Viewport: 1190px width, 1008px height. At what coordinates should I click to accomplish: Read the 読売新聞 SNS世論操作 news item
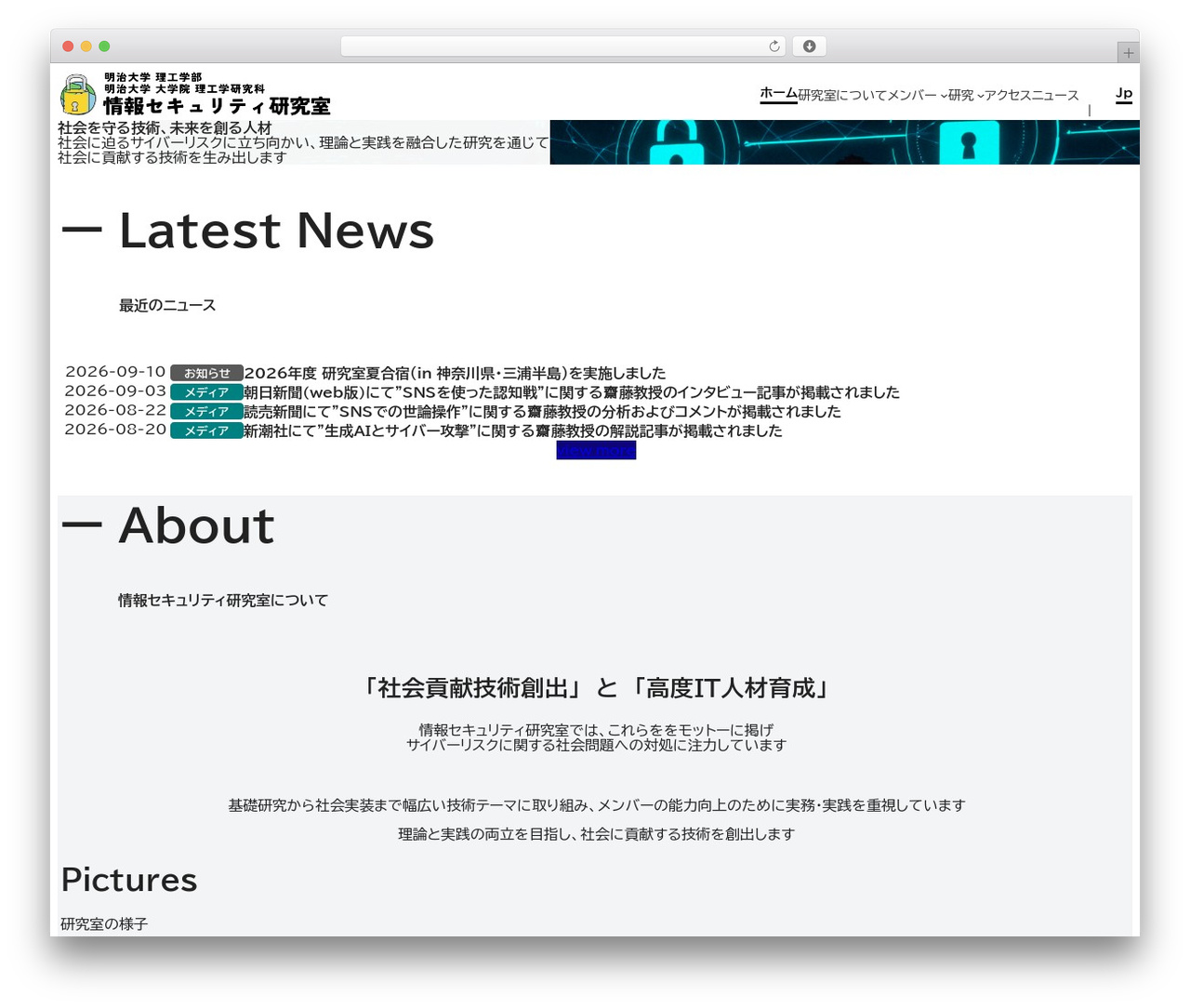pyautogui.click(x=542, y=412)
